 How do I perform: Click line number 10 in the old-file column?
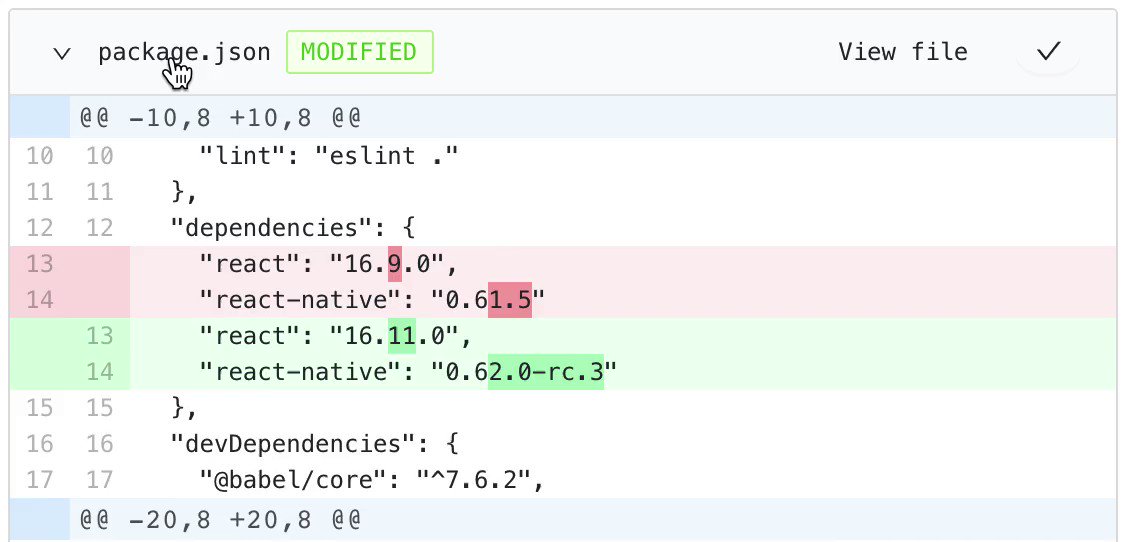[39, 156]
